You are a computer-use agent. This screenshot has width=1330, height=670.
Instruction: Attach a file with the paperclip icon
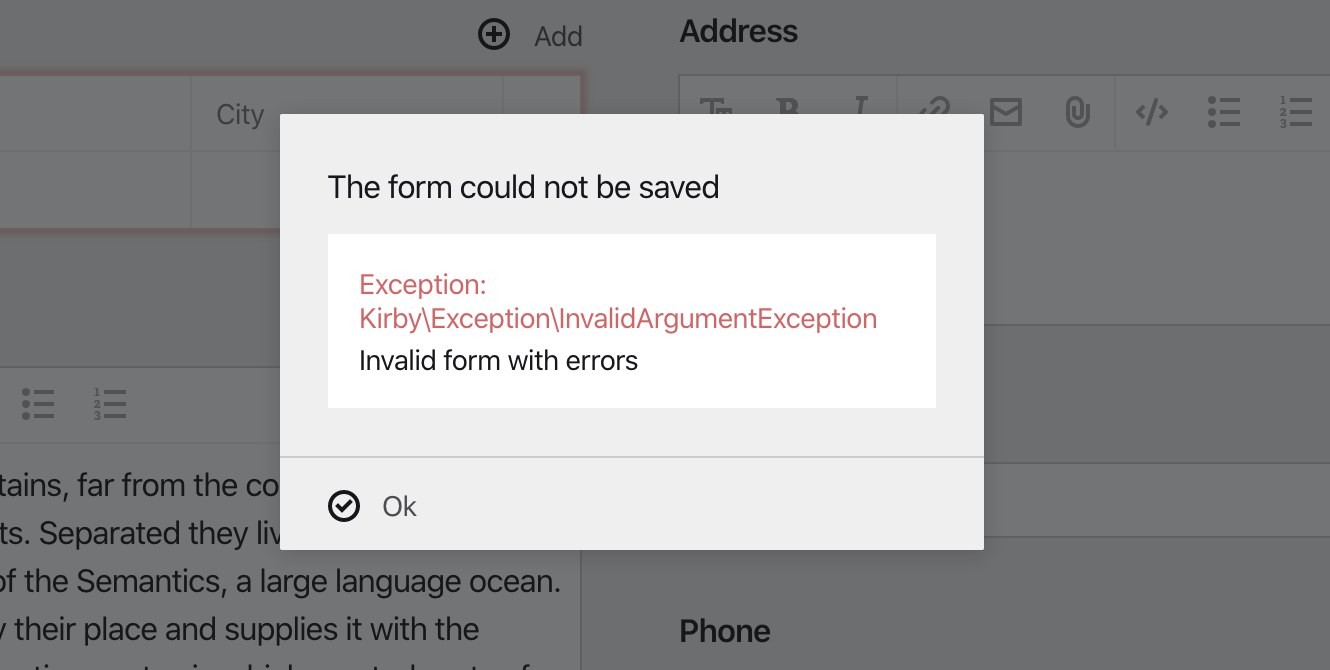[1078, 113]
